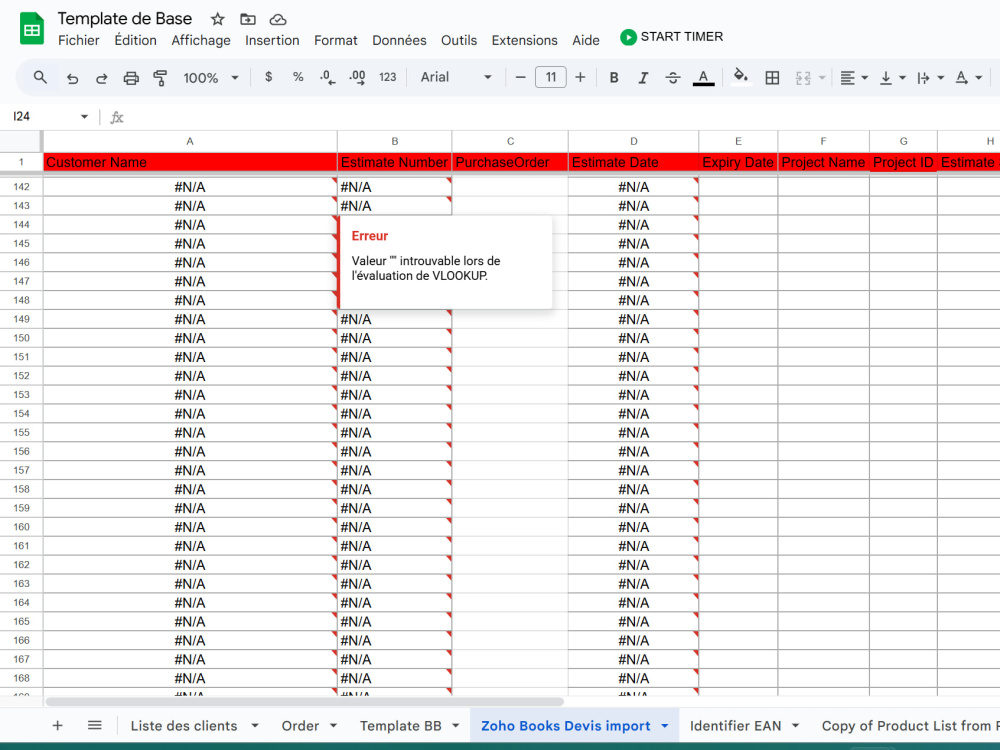Image resolution: width=1000 pixels, height=750 pixels.
Task: Open the search menus magnifier
Action: pyautogui.click(x=40, y=77)
